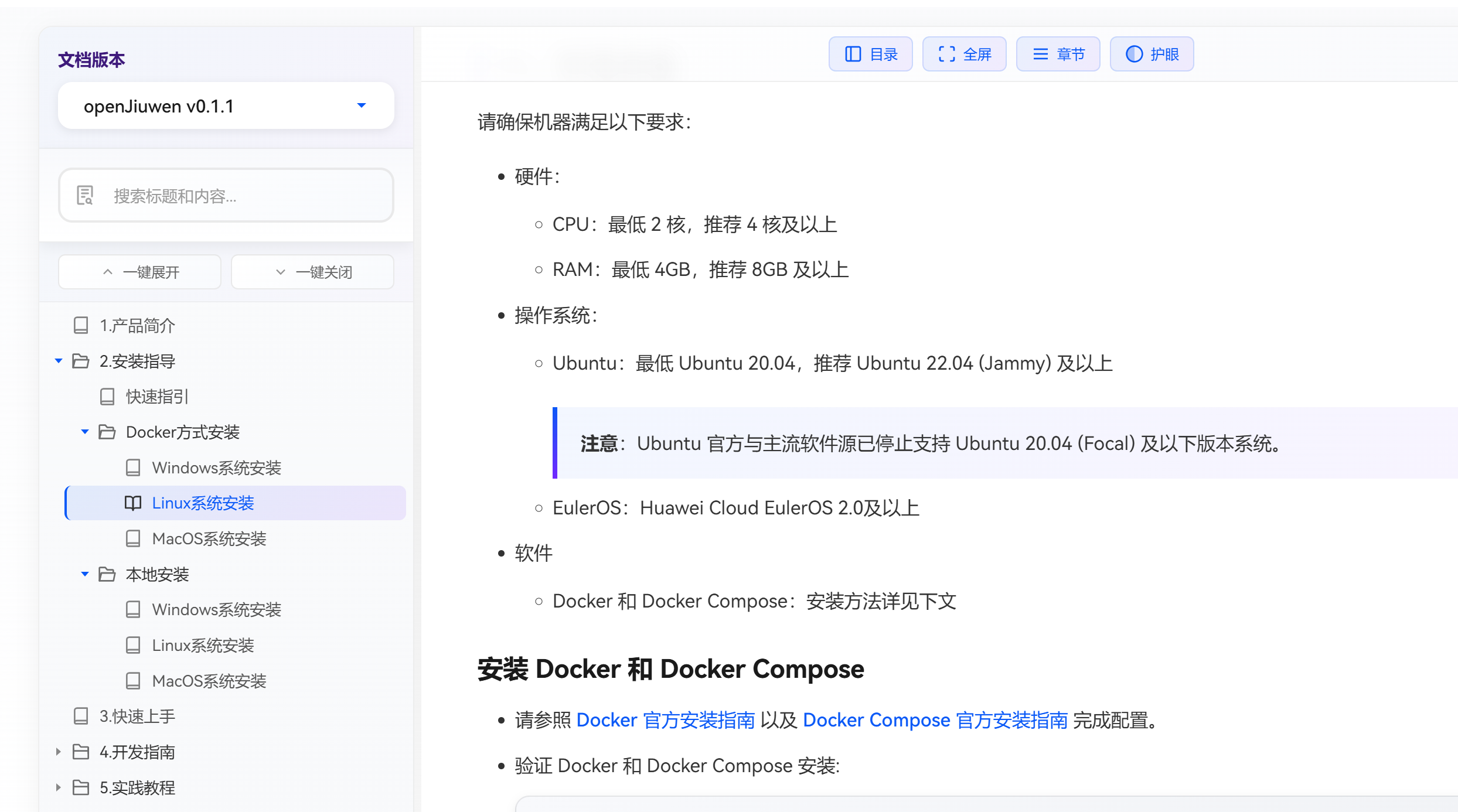Click the search icon in the sidebar search box
1458x812 pixels.
[85, 196]
